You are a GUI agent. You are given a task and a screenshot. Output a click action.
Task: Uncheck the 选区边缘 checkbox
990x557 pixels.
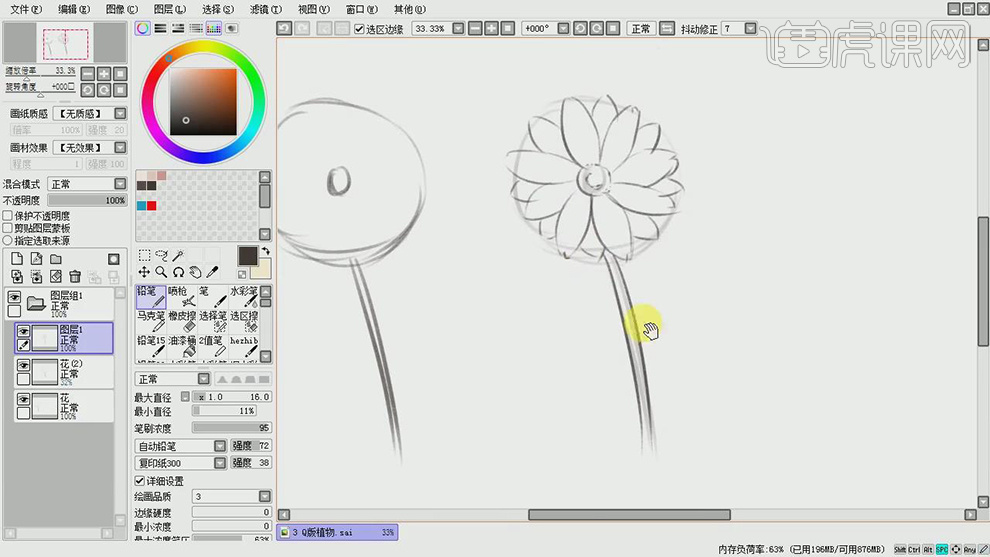[360, 29]
